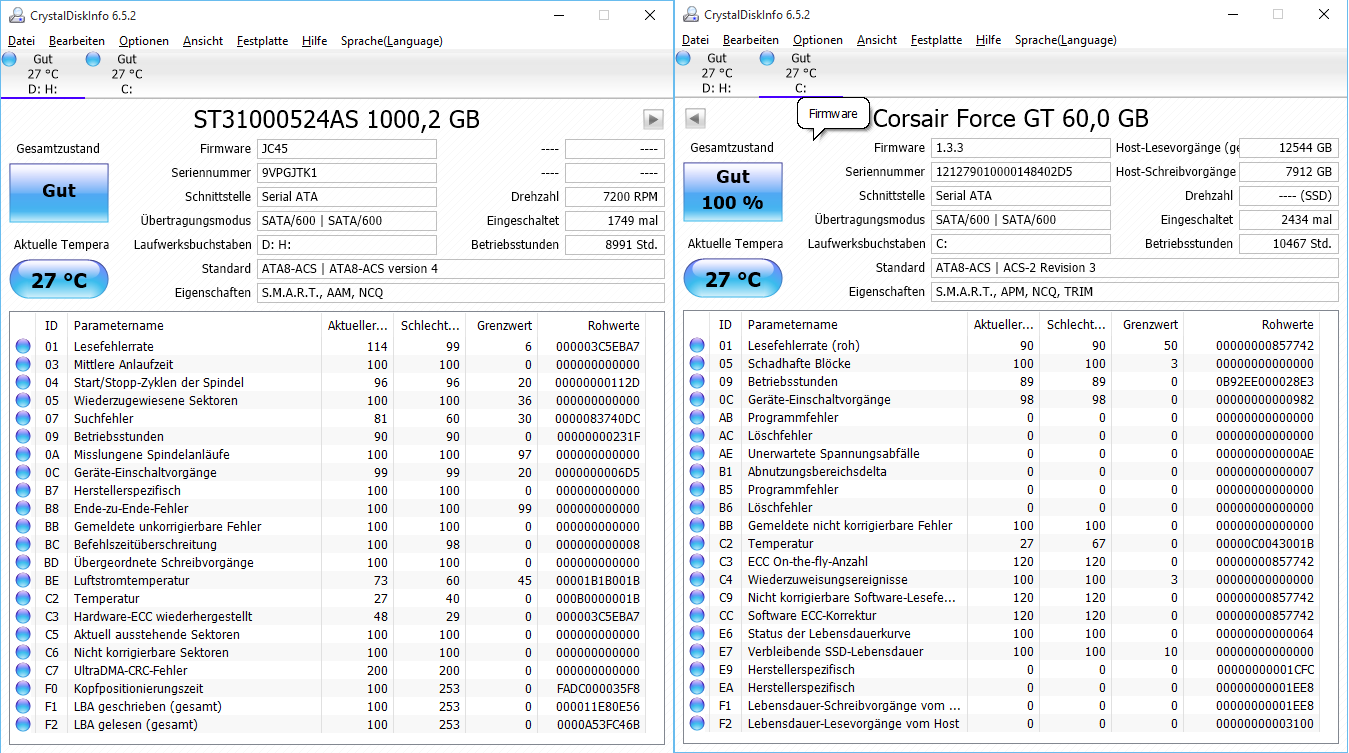The width and height of the screenshot is (1349, 753).
Task: Click Corsair Force GT 60,0 GB disk title
Action: pos(1011,119)
